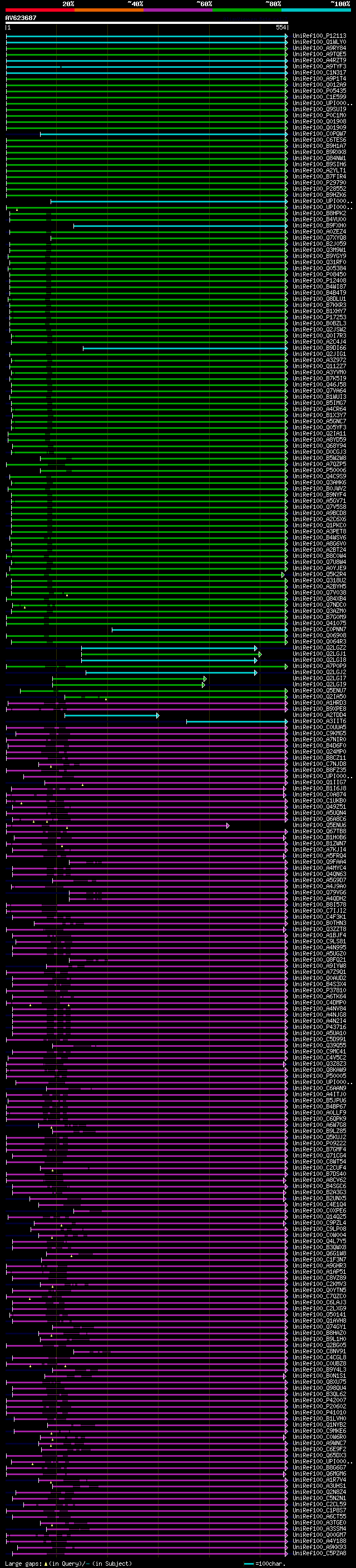Select the UniRef100_P0C1M0 label

pos(319,115)
